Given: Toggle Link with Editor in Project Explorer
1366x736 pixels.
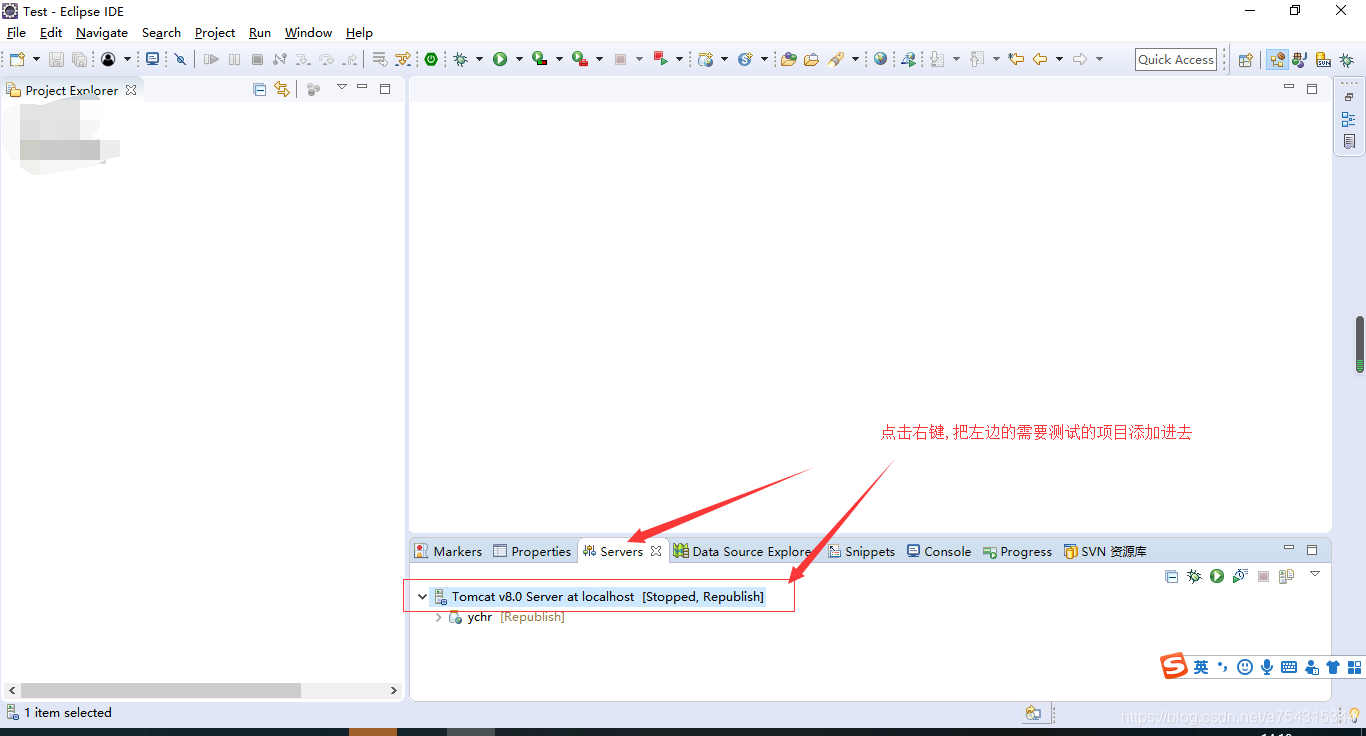Looking at the screenshot, I should coord(282,89).
